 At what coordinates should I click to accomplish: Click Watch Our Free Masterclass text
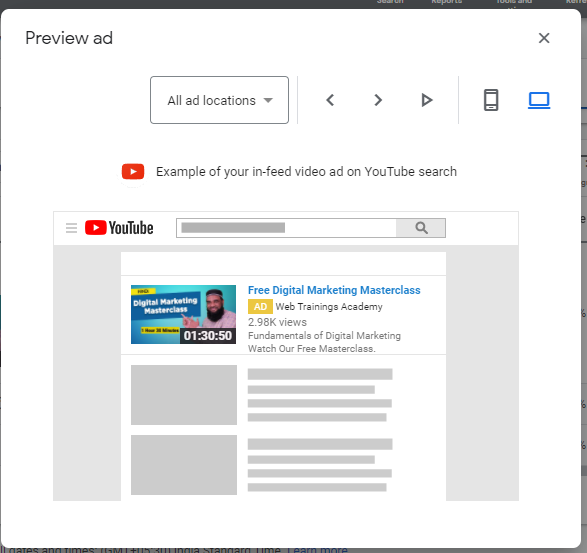[312, 349]
